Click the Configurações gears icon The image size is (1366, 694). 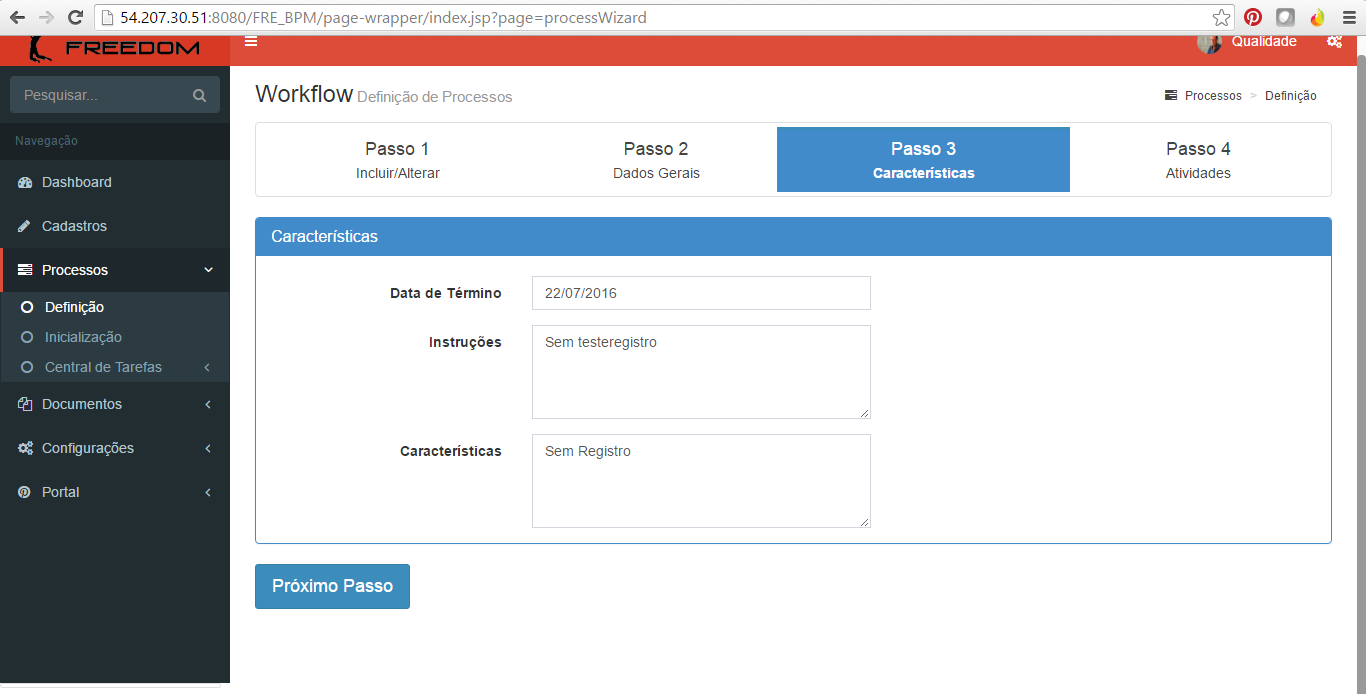(25, 448)
